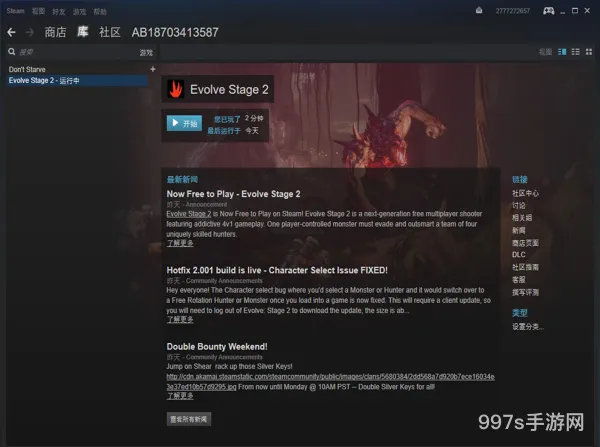This screenshot has height=447, width=600.
Task: Go forward with the right arrow
Action: pos(29,33)
